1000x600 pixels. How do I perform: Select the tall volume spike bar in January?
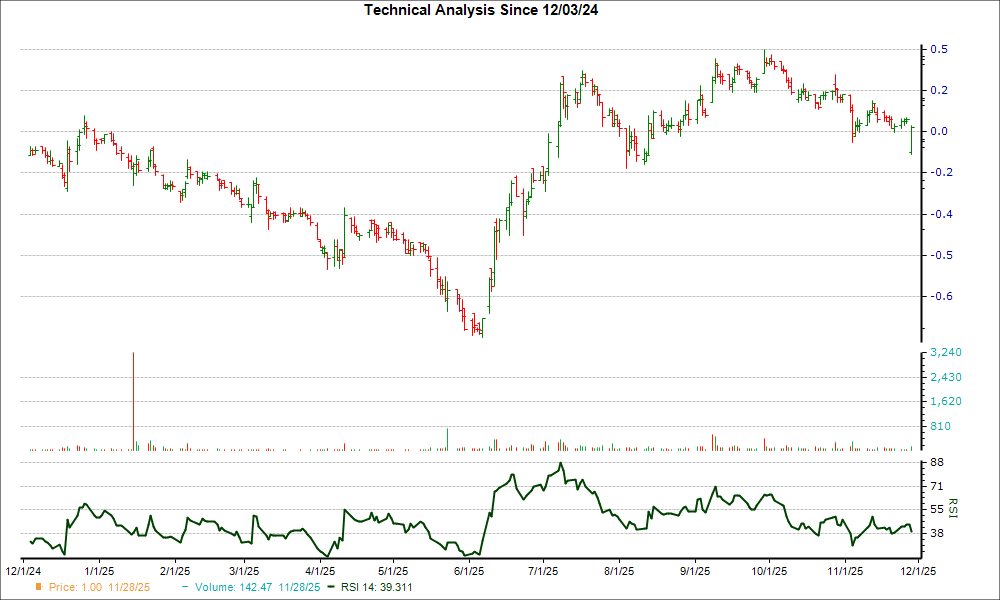[133, 400]
